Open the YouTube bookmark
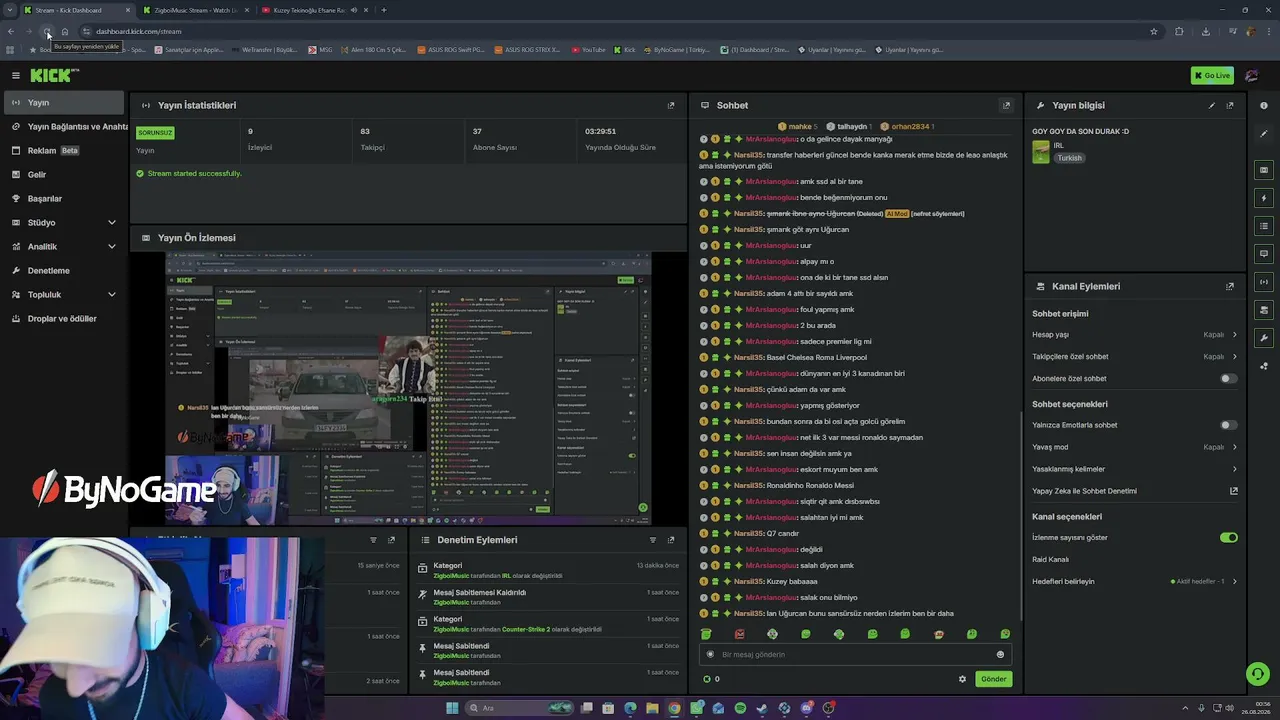Image resolution: width=1280 pixels, height=720 pixels. (588, 49)
